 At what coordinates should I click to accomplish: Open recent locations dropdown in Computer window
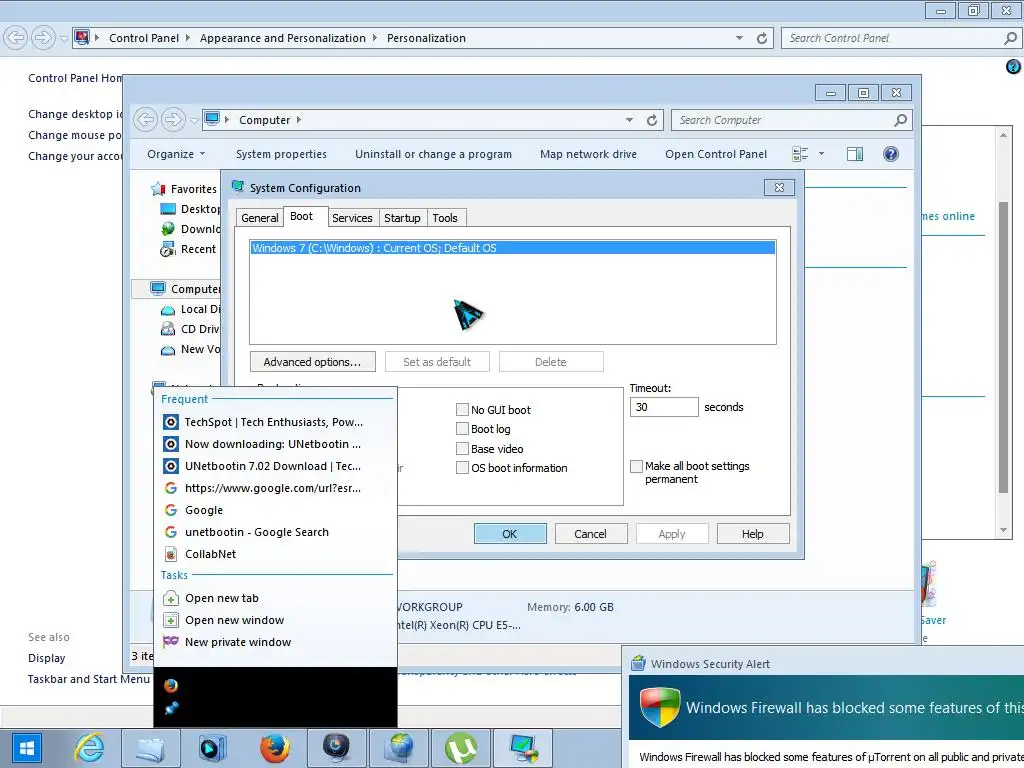tap(194, 121)
